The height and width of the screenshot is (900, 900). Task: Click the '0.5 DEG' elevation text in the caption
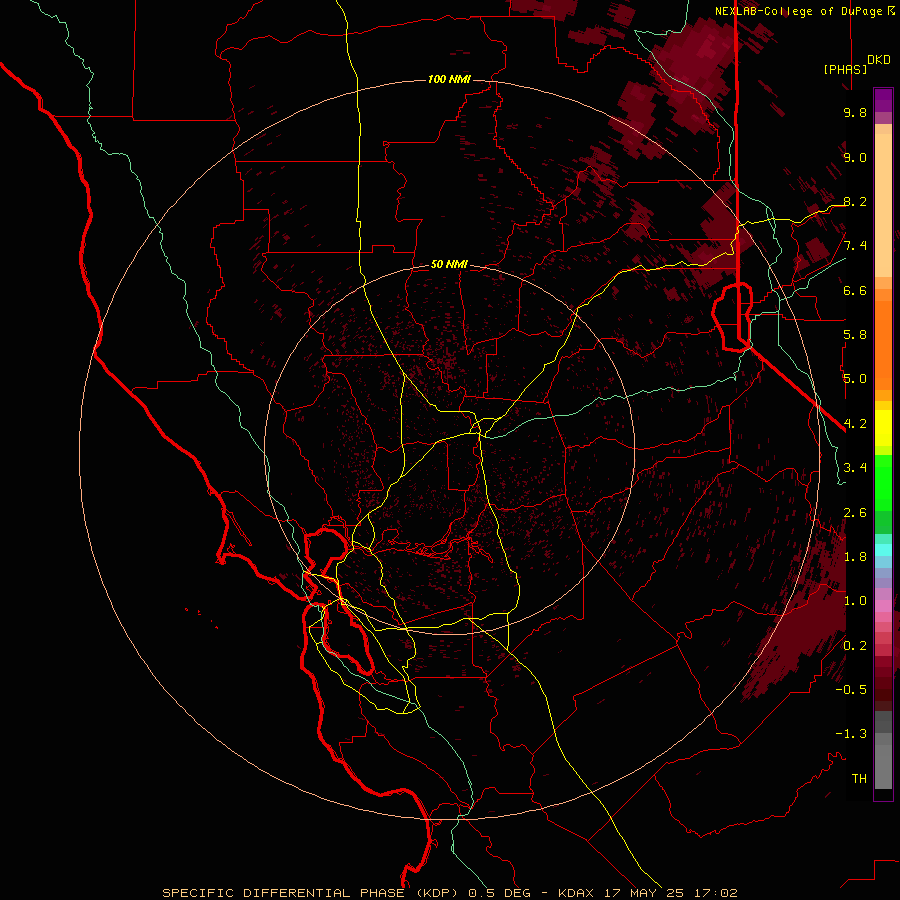pyautogui.click(x=503, y=893)
